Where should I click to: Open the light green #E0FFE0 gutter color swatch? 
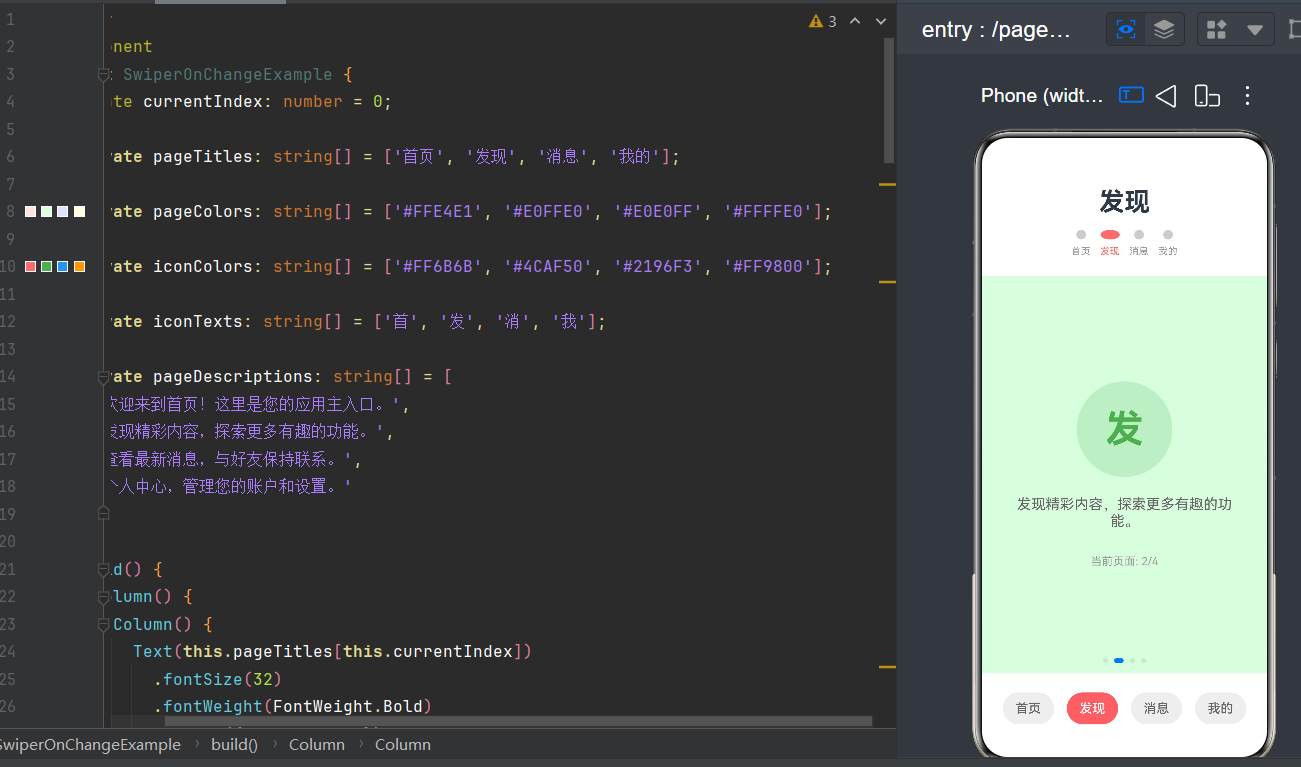pyautogui.click(x=47, y=212)
